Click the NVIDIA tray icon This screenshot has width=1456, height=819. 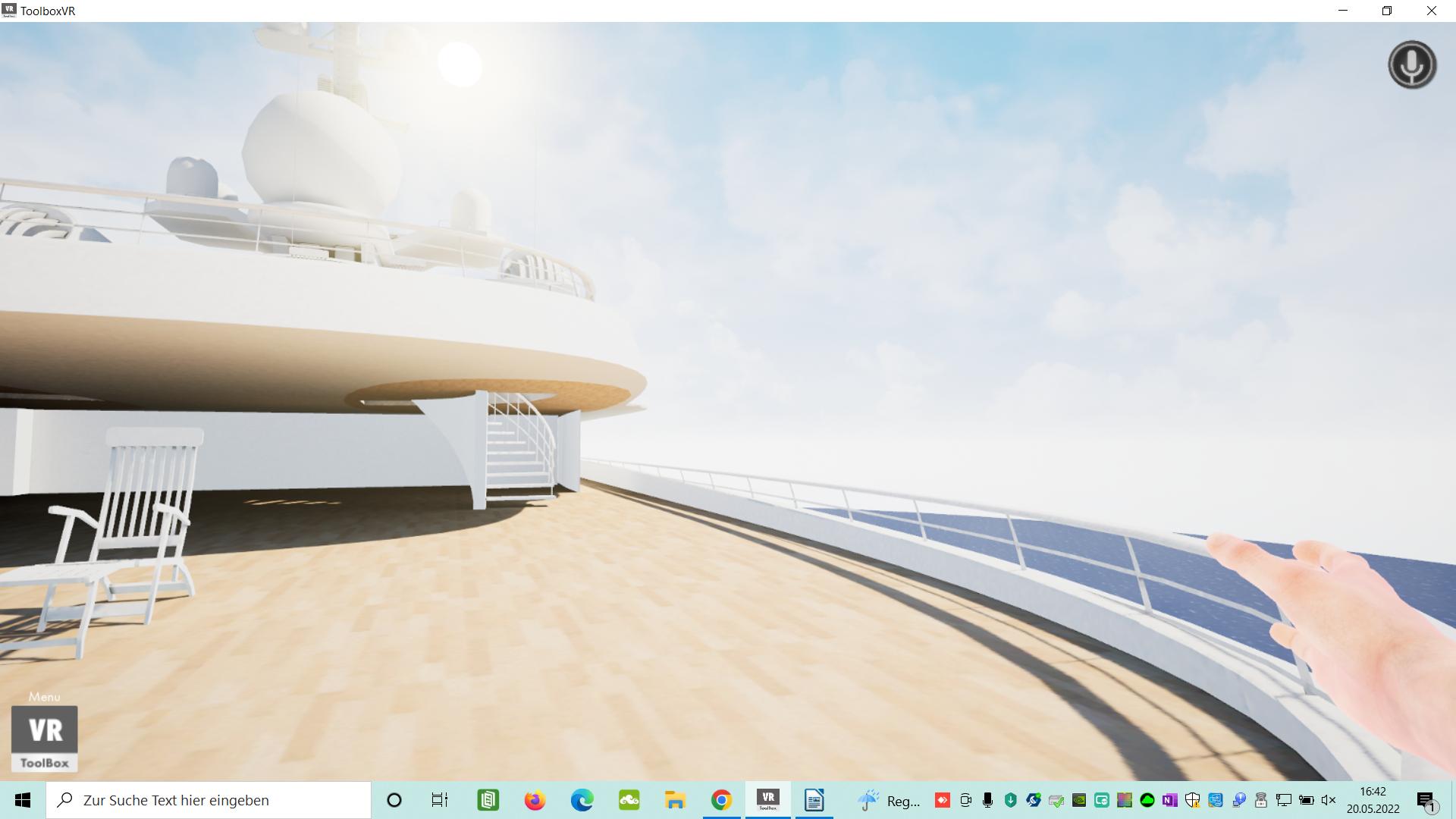pyautogui.click(x=1079, y=800)
